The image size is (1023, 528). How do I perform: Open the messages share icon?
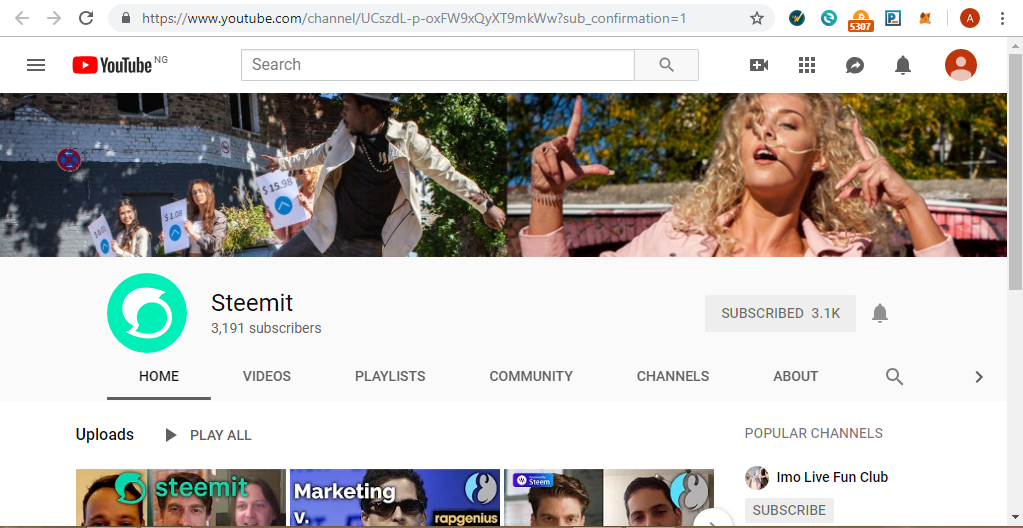click(x=855, y=65)
